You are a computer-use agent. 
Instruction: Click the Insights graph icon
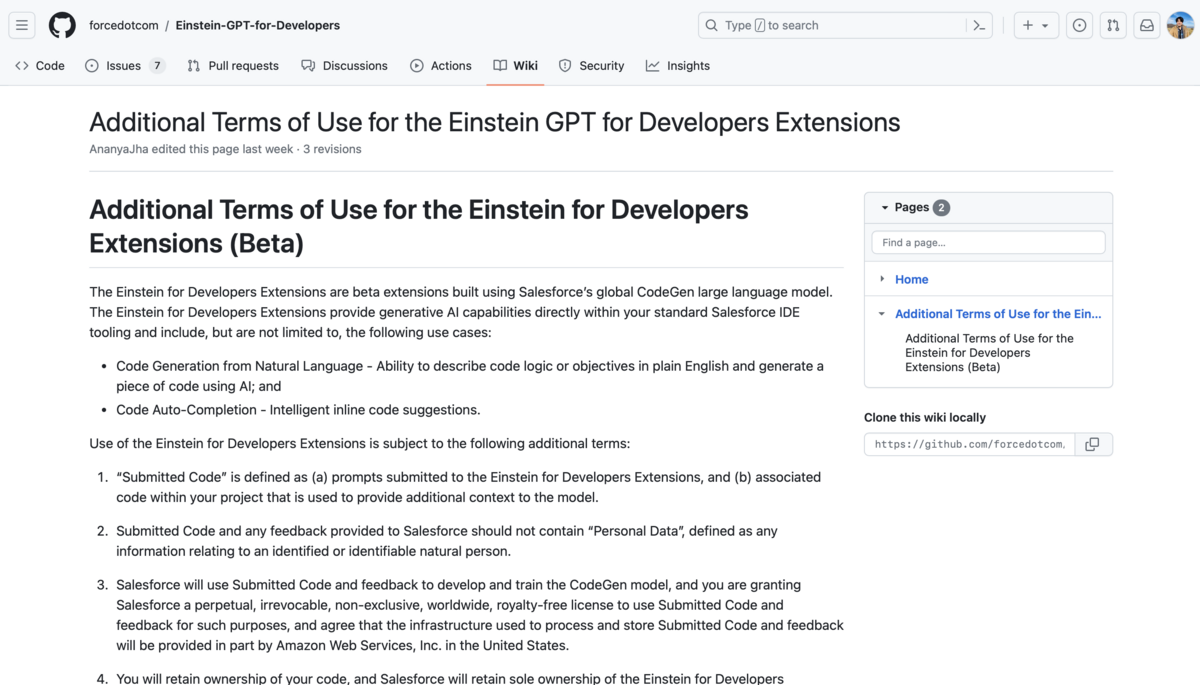(x=653, y=65)
